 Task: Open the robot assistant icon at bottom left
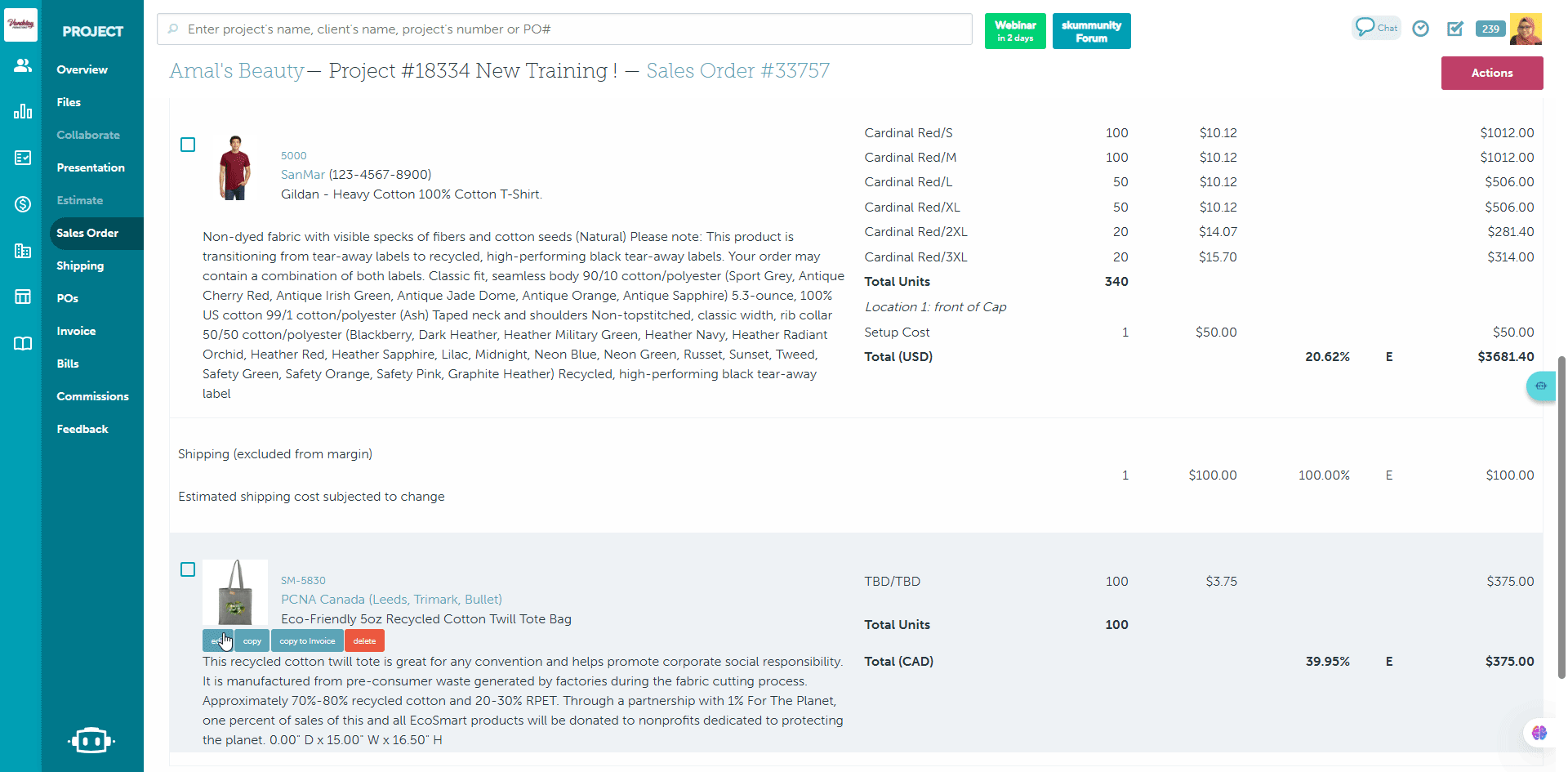[91, 740]
